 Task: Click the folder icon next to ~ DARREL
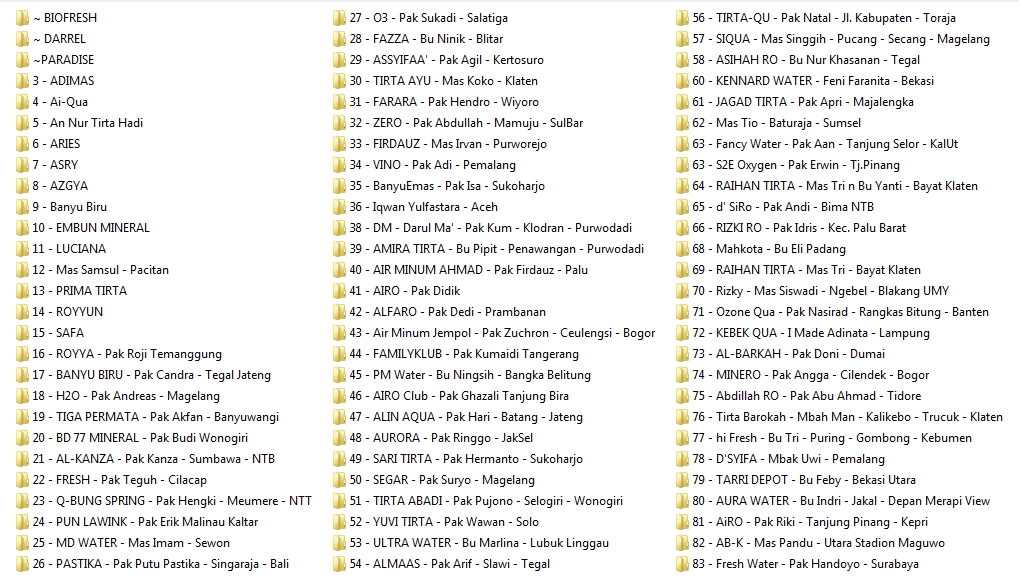[x=22, y=39]
